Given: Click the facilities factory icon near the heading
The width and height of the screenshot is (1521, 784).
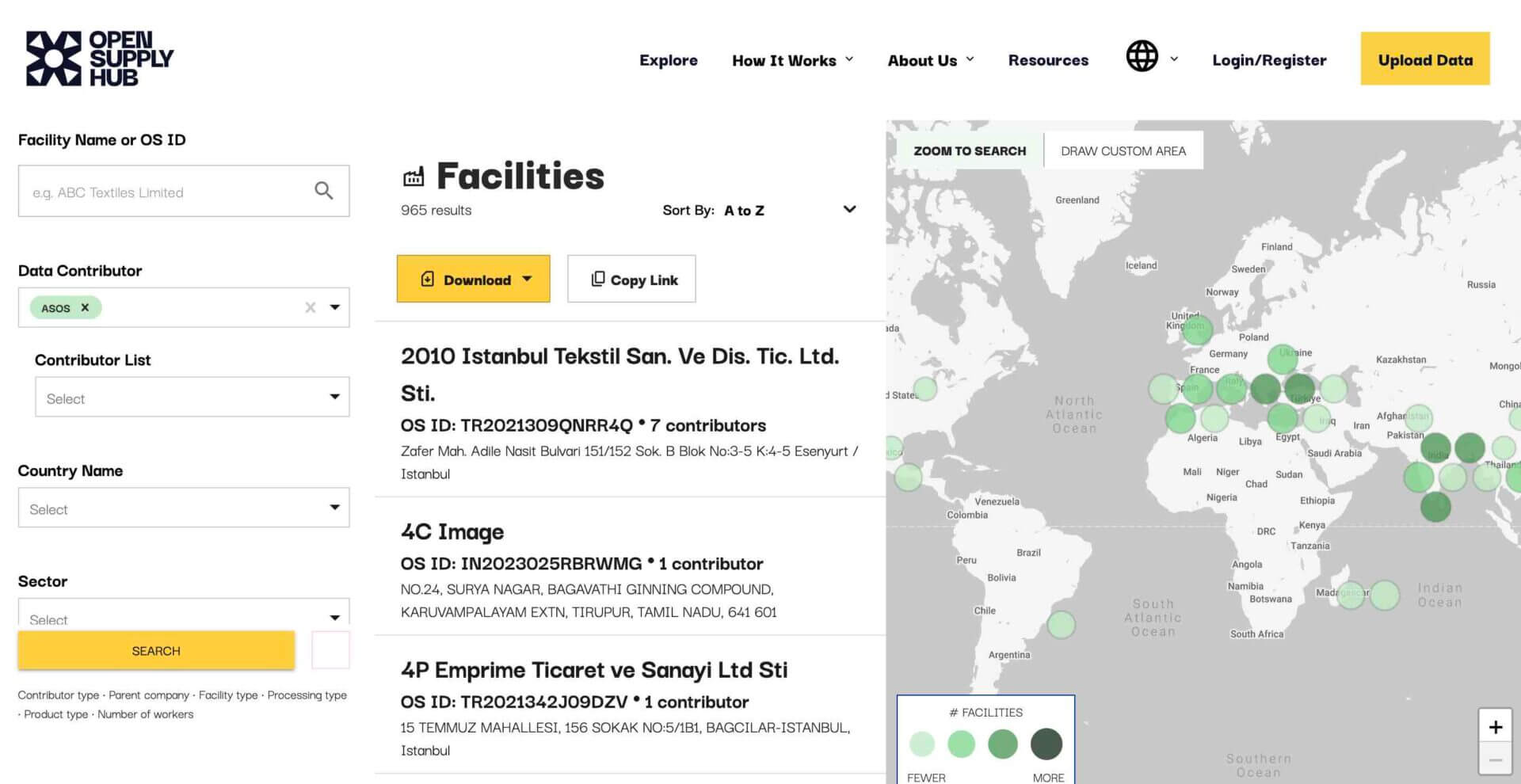Looking at the screenshot, I should point(415,176).
